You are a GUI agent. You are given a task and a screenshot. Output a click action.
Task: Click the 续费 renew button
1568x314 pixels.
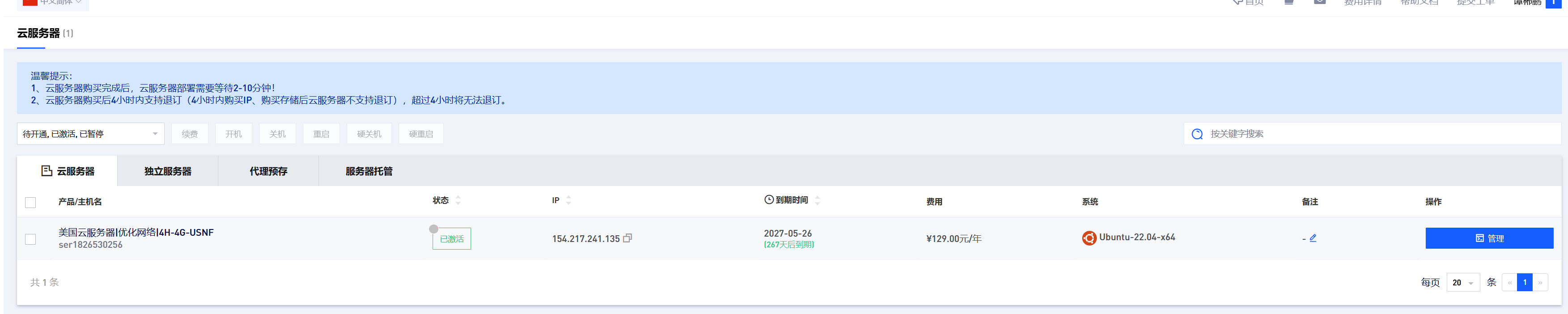click(190, 134)
